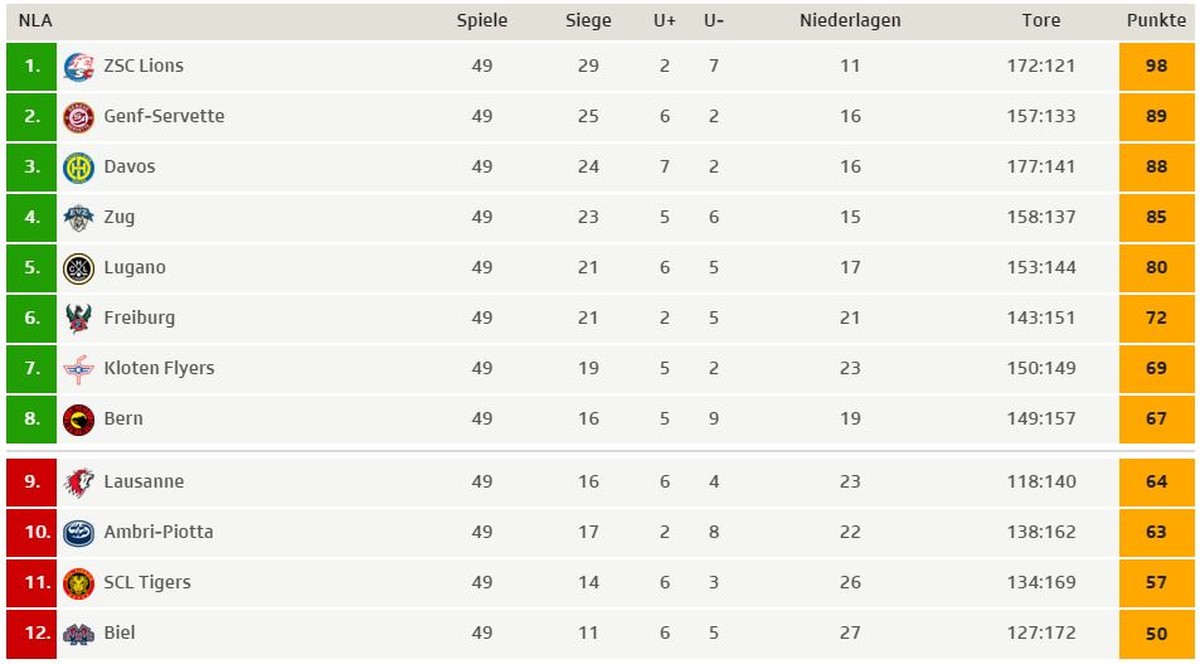Click the Zug team logo
Screen dimensions: 1200x664
tap(78, 218)
